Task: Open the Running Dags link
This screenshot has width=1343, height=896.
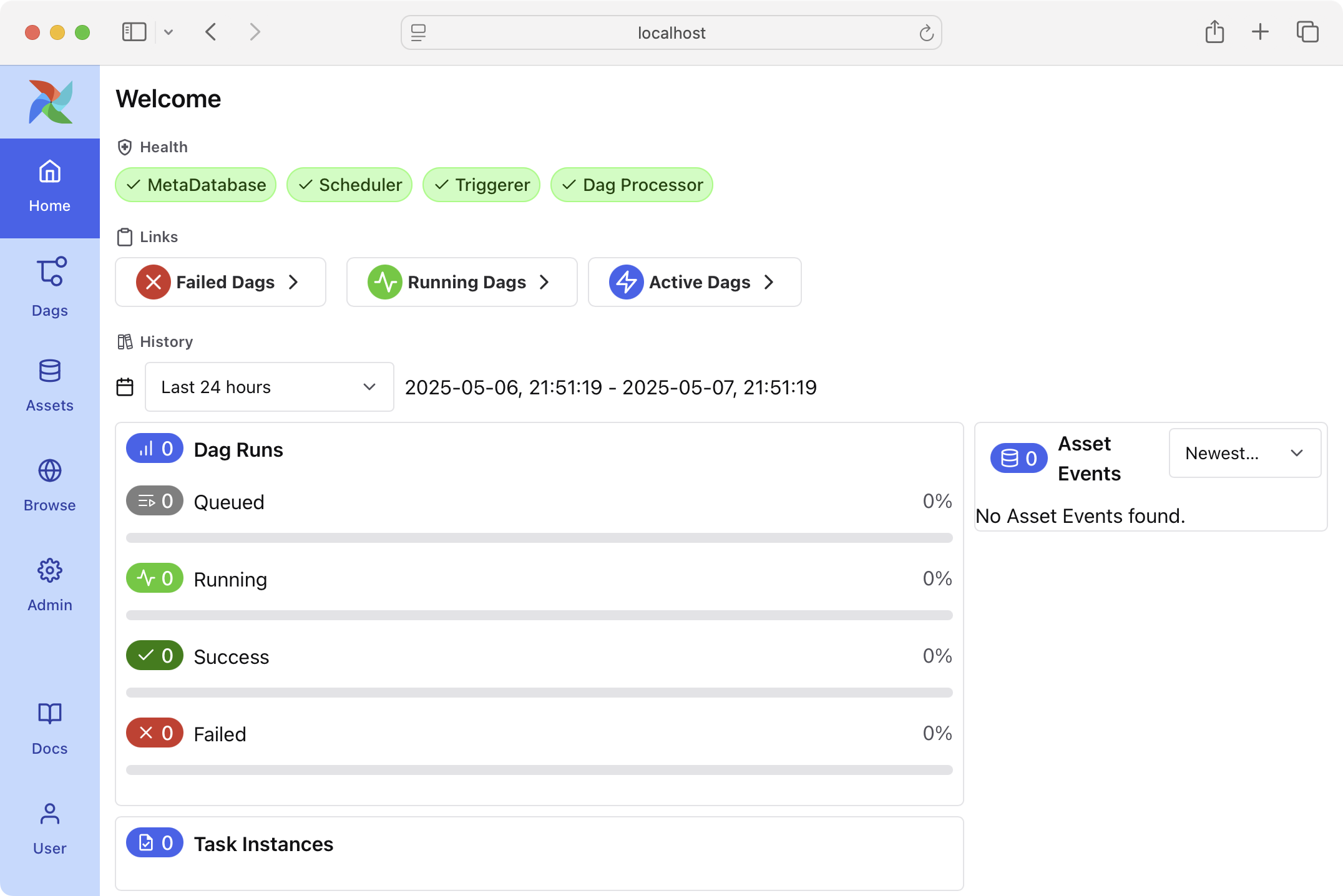Action: click(x=461, y=282)
